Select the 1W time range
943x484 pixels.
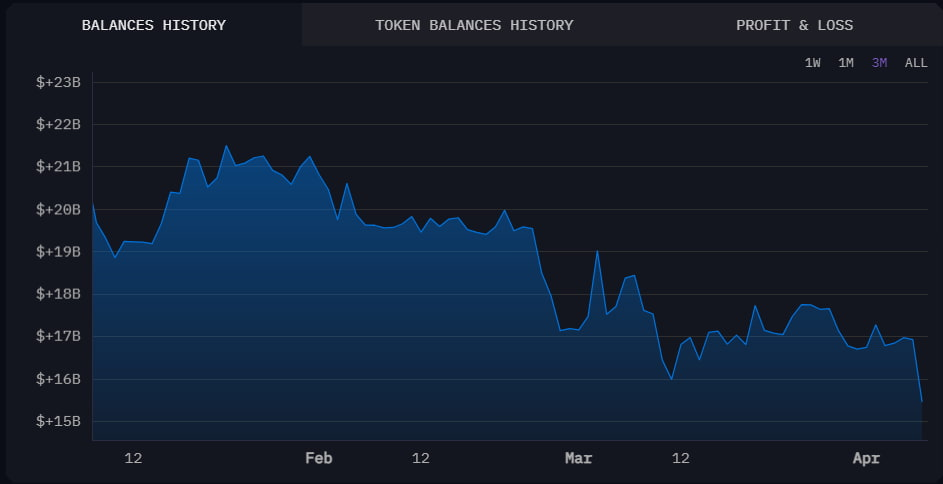point(812,63)
